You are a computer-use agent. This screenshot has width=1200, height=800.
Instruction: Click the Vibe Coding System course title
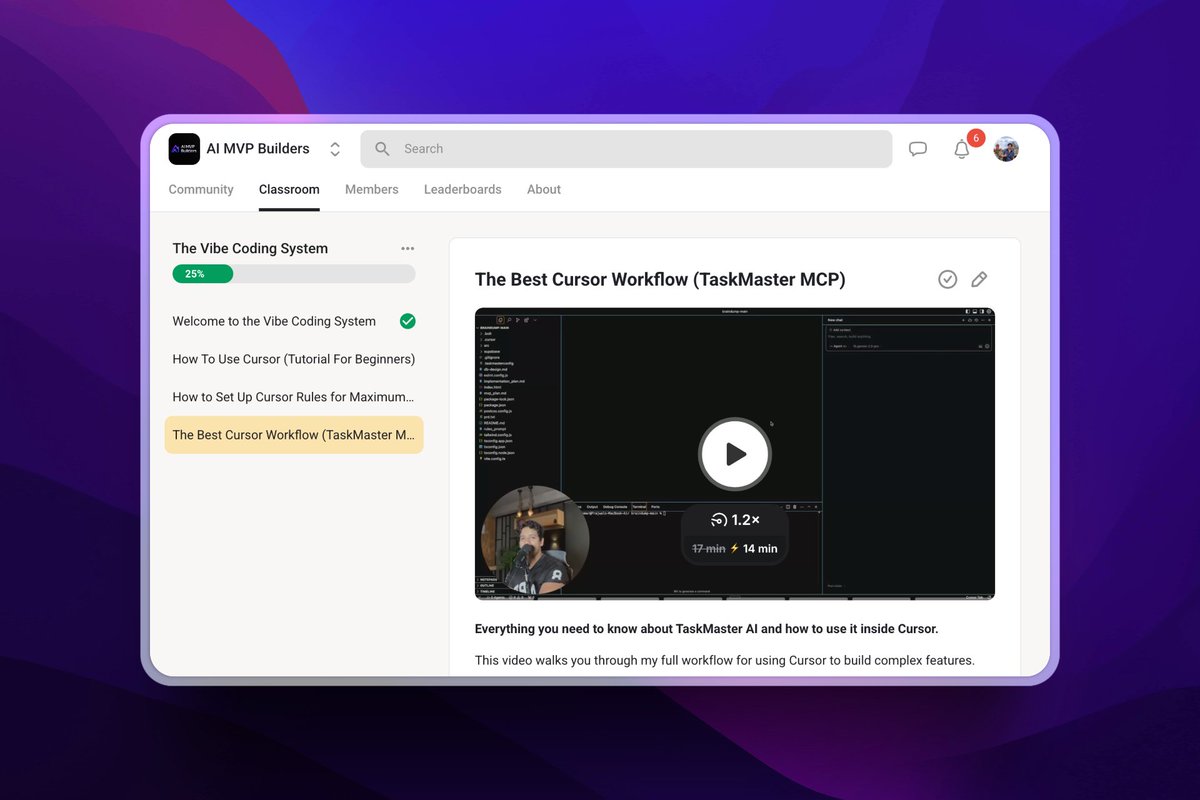[250, 248]
